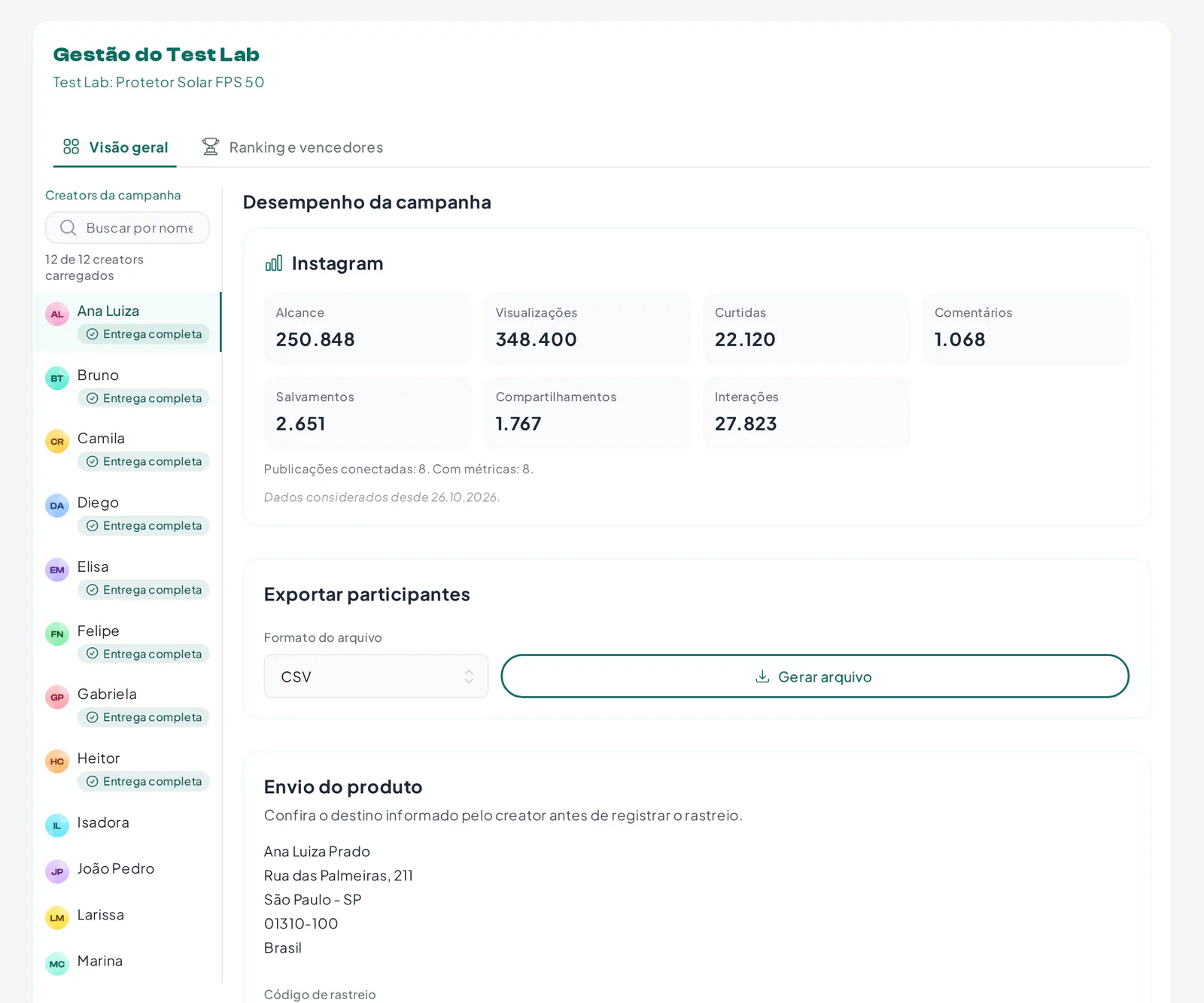
Task: Focus the Buscar por nome field
Action: point(127,228)
